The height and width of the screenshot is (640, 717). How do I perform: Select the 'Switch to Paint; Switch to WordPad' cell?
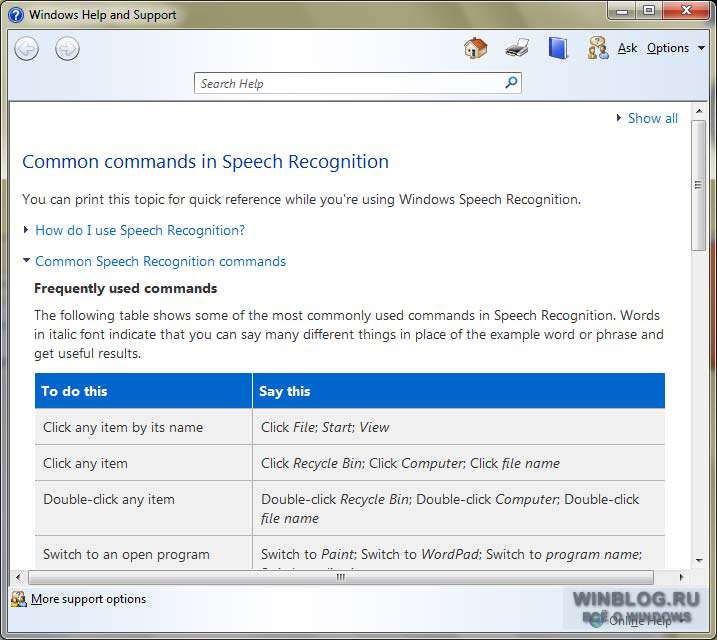coord(459,553)
